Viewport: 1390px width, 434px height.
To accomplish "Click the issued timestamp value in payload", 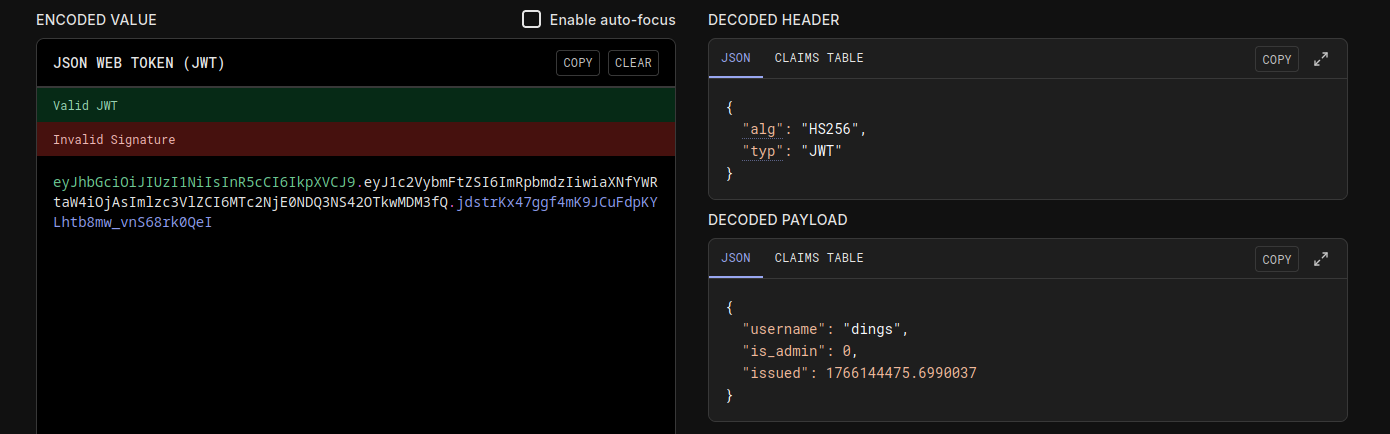I will (x=901, y=373).
